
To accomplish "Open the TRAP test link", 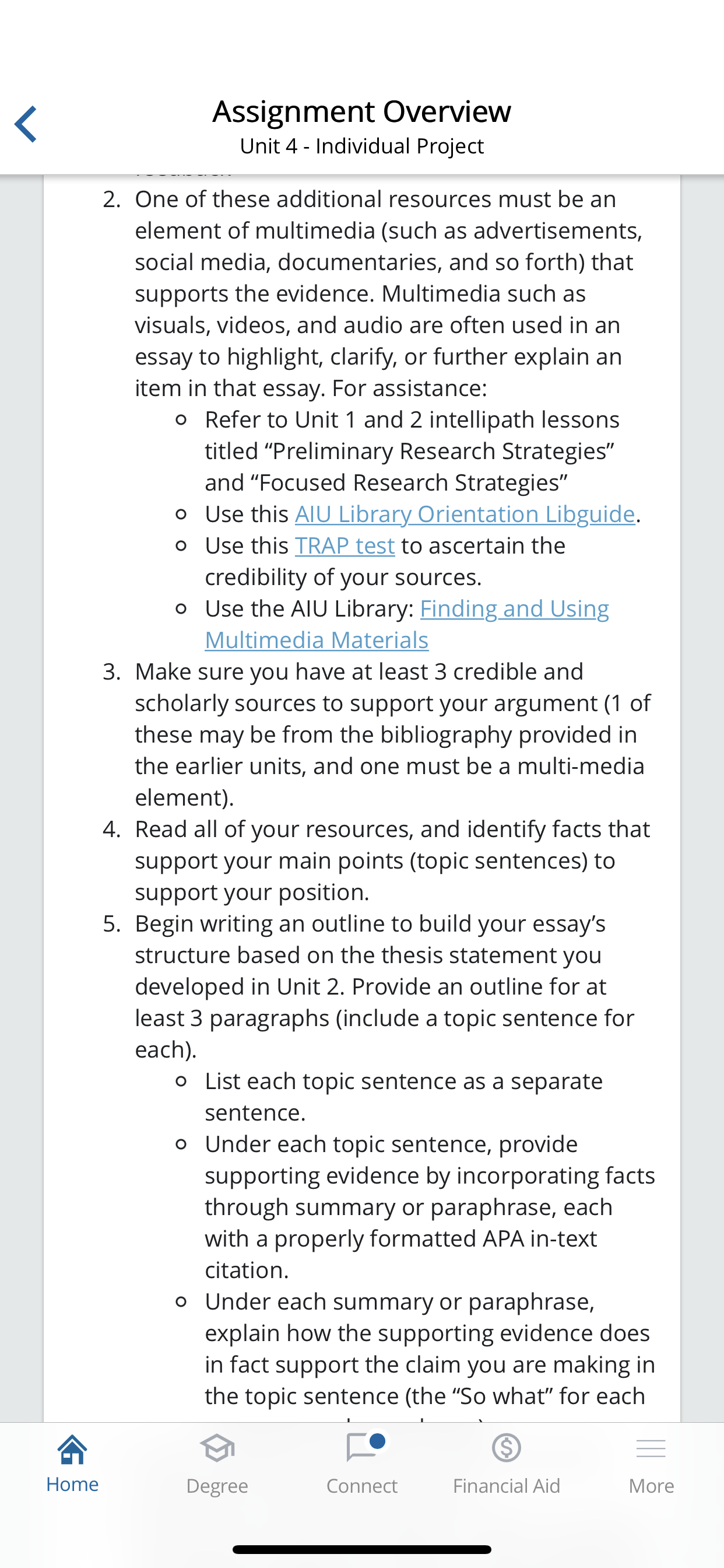I will (x=345, y=545).
